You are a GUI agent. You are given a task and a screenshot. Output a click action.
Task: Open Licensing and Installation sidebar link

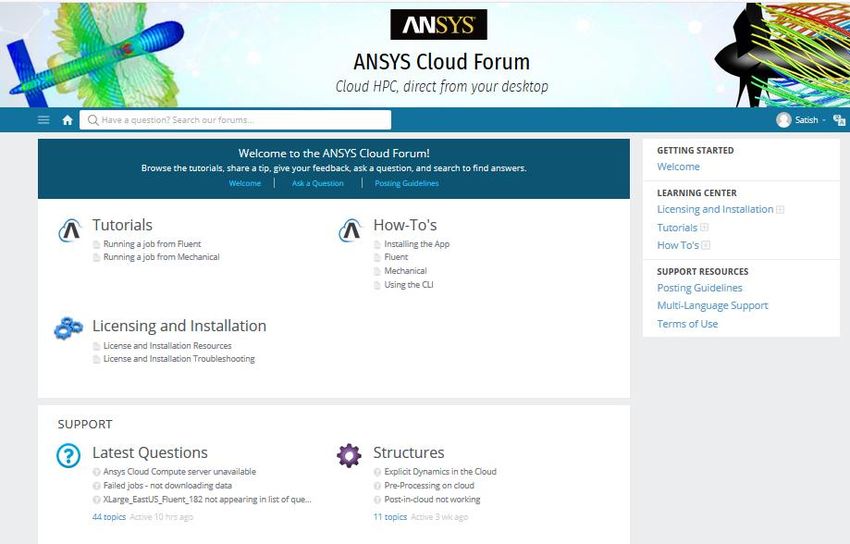(x=715, y=210)
